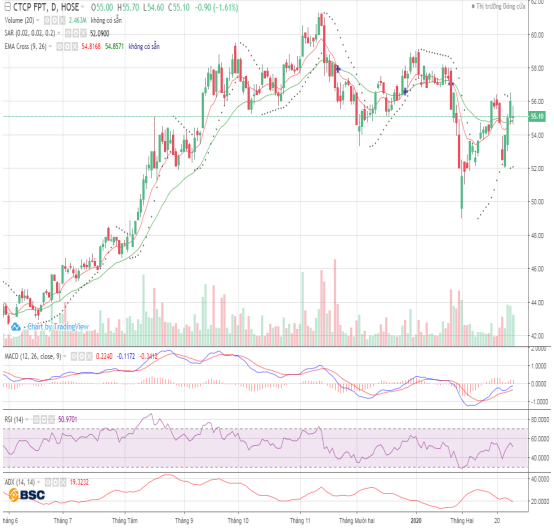Click the change value -0.90 (-1.61%)
The image size is (554, 530).
pyautogui.click(x=217, y=7)
